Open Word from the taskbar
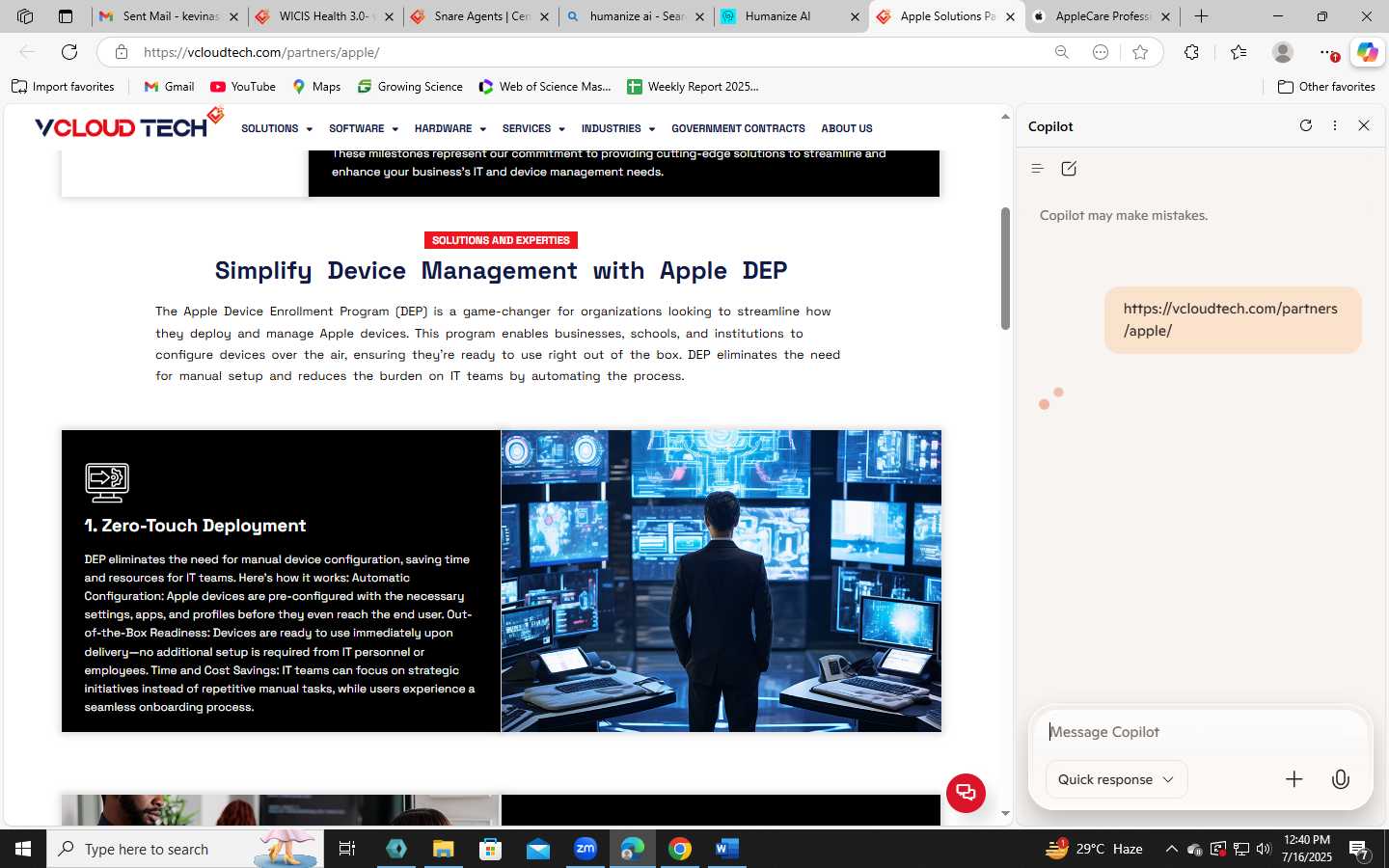The image size is (1389, 868). tap(727, 849)
